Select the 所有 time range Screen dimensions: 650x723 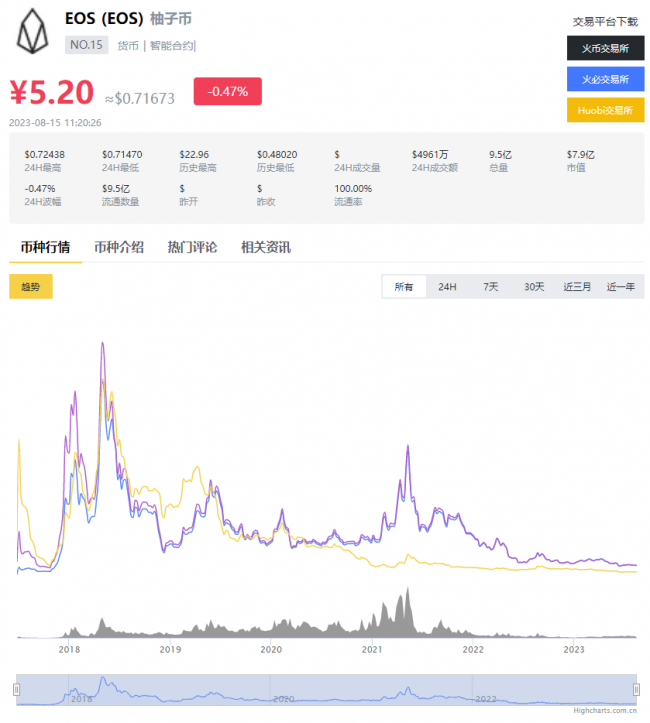[404, 287]
